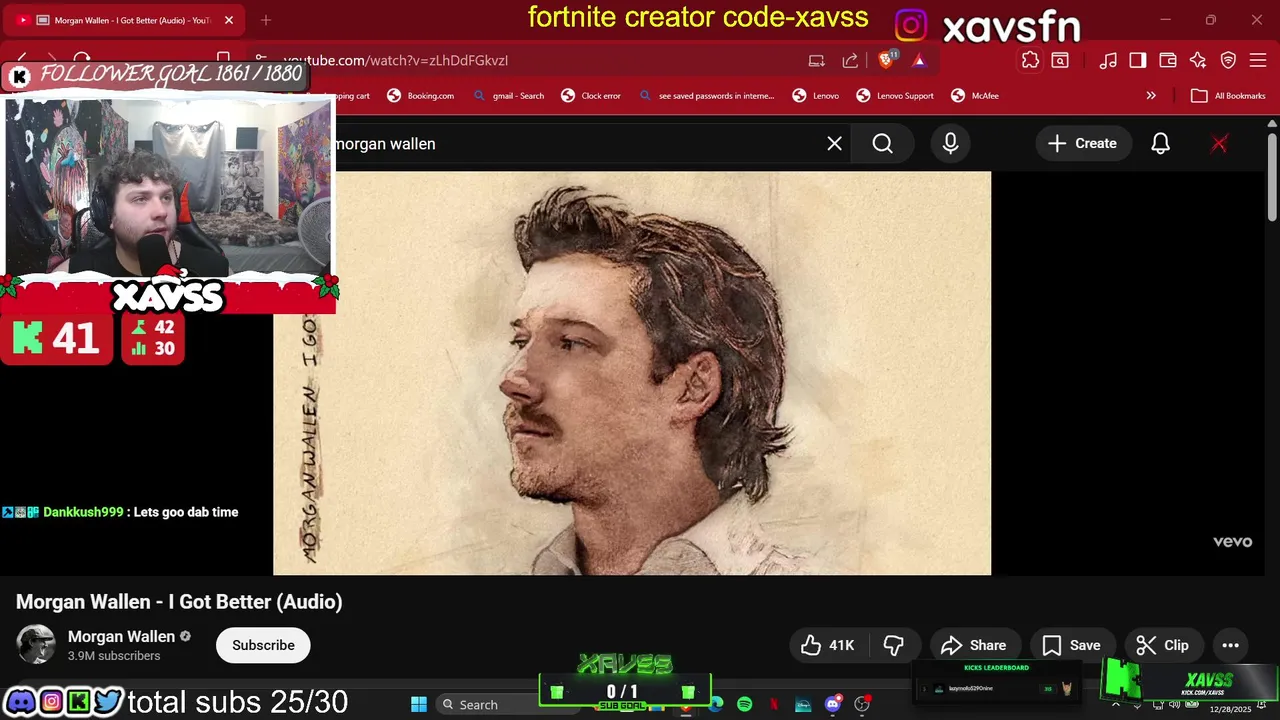Subscribe to Morgan Wallen channel

pos(263,645)
